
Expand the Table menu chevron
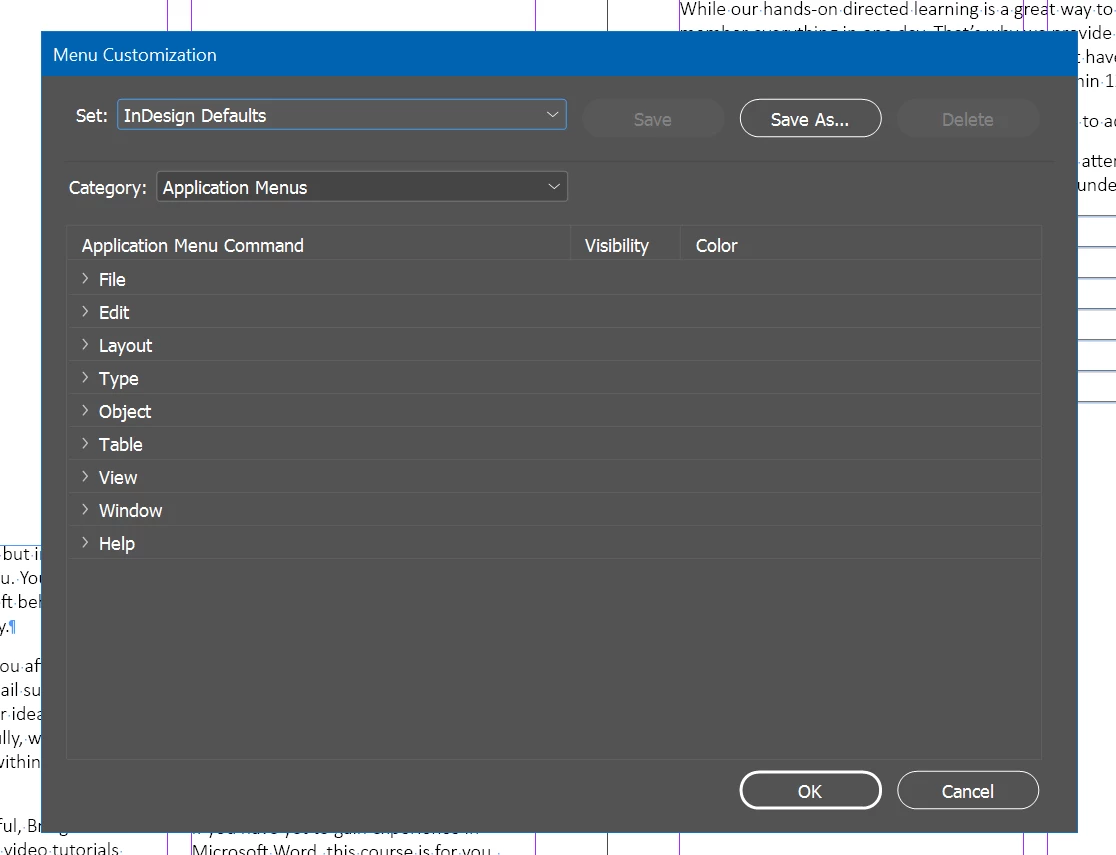(85, 444)
